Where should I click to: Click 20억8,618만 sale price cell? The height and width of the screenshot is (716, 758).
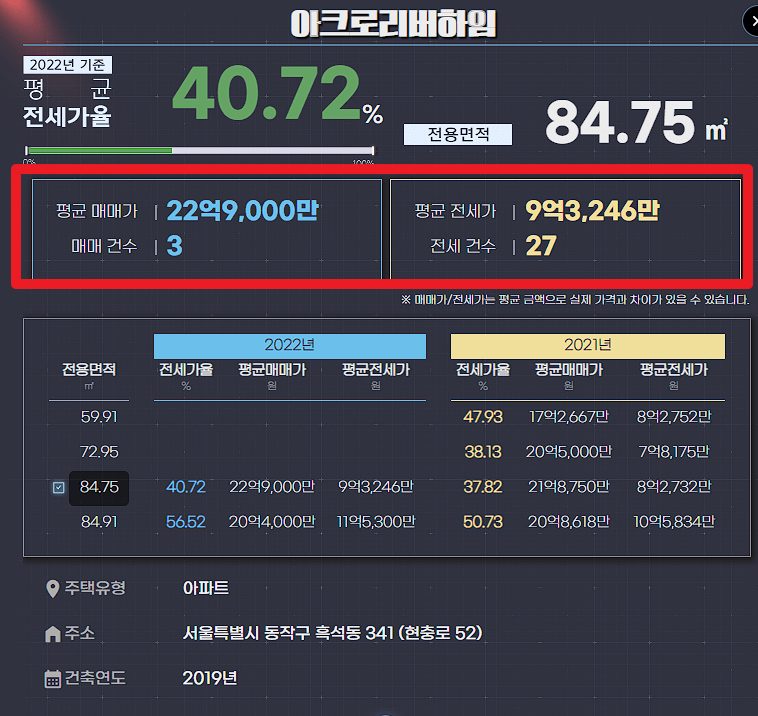pos(569,522)
